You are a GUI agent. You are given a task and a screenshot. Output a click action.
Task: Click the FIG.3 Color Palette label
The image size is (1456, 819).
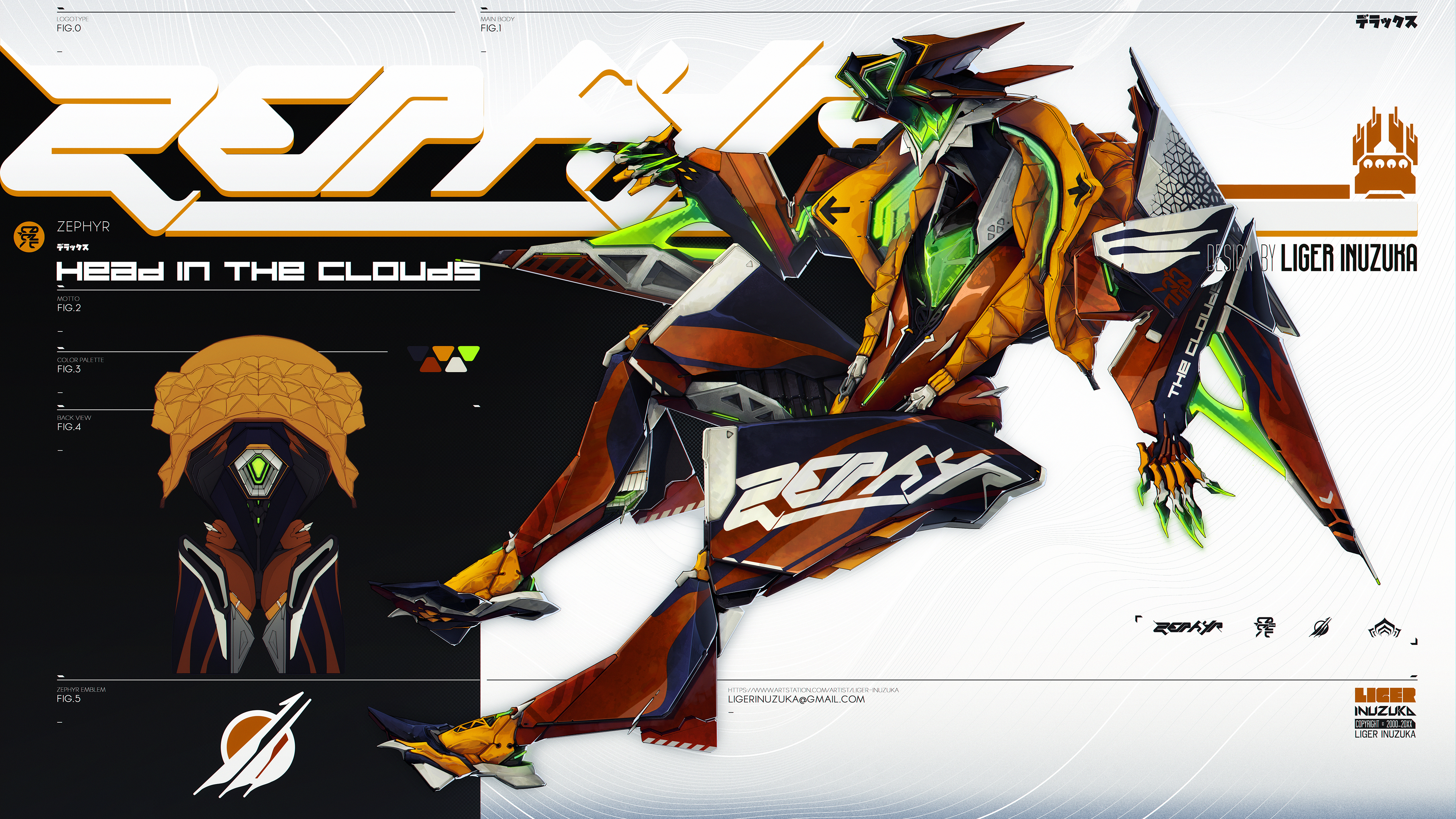pyautogui.click(x=69, y=369)
